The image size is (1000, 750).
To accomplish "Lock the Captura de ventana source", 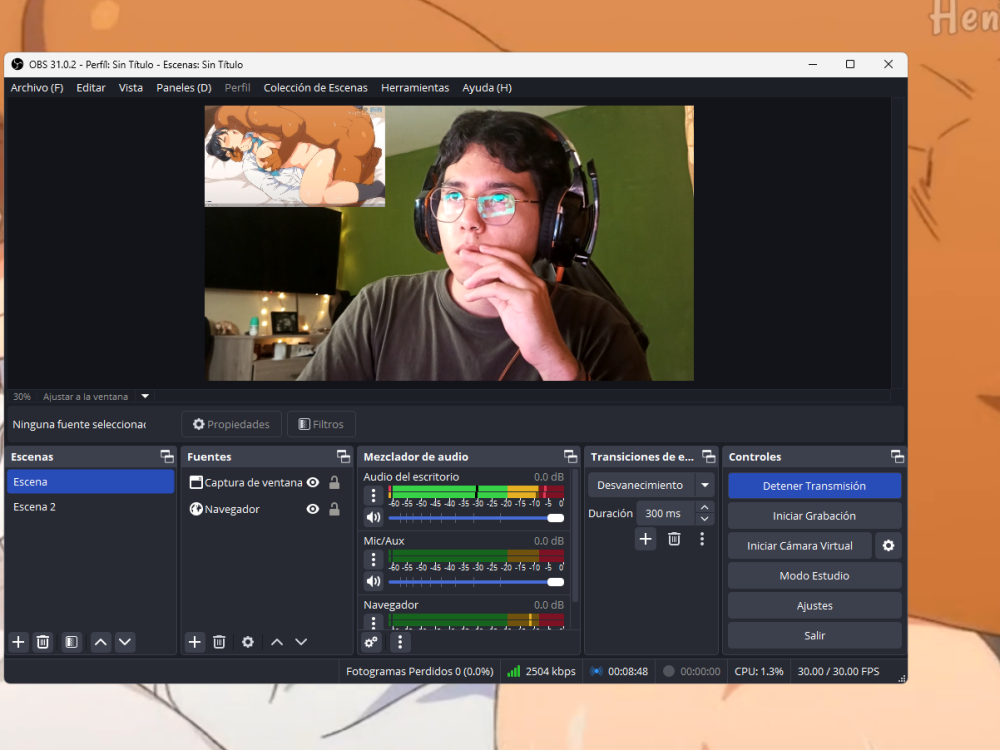I will coord(334,482).
